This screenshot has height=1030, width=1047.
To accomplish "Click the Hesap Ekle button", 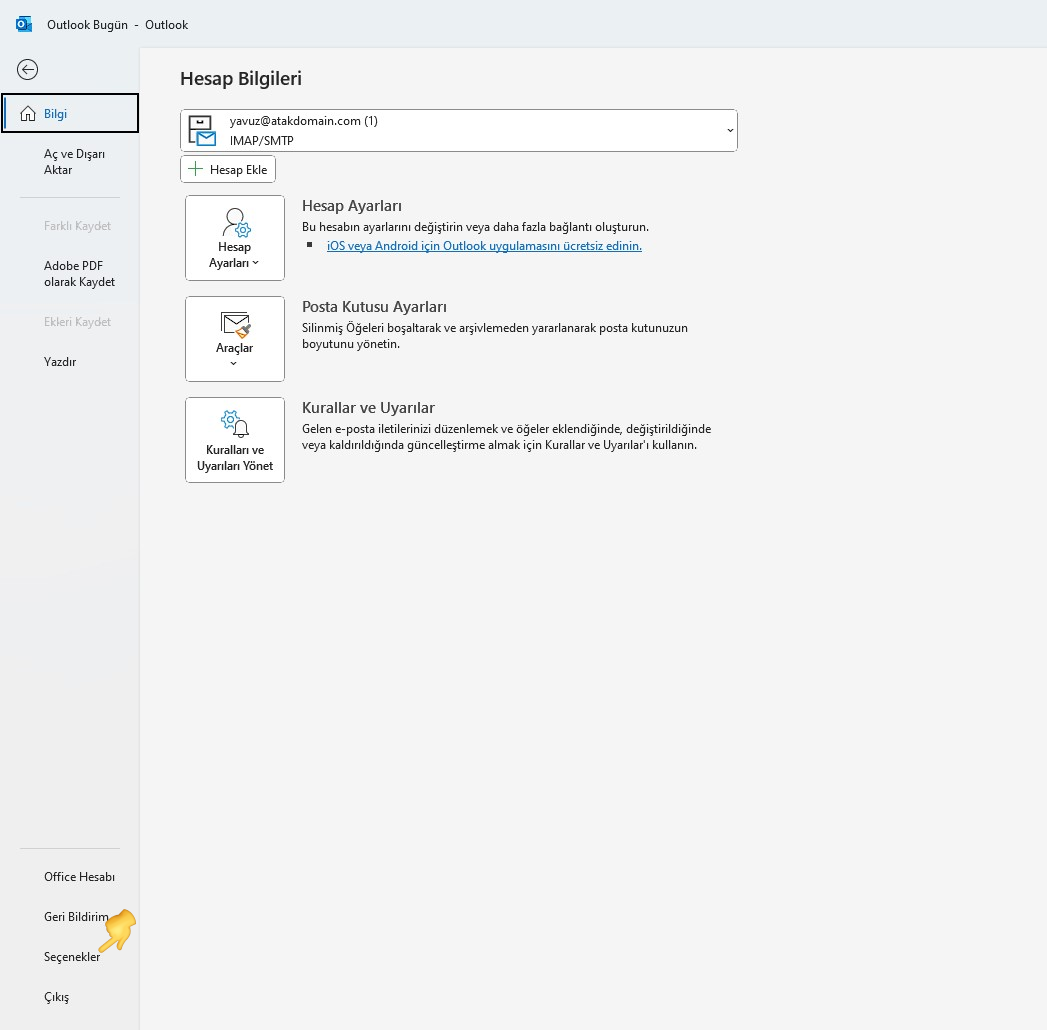I will (x=228, y=168).
